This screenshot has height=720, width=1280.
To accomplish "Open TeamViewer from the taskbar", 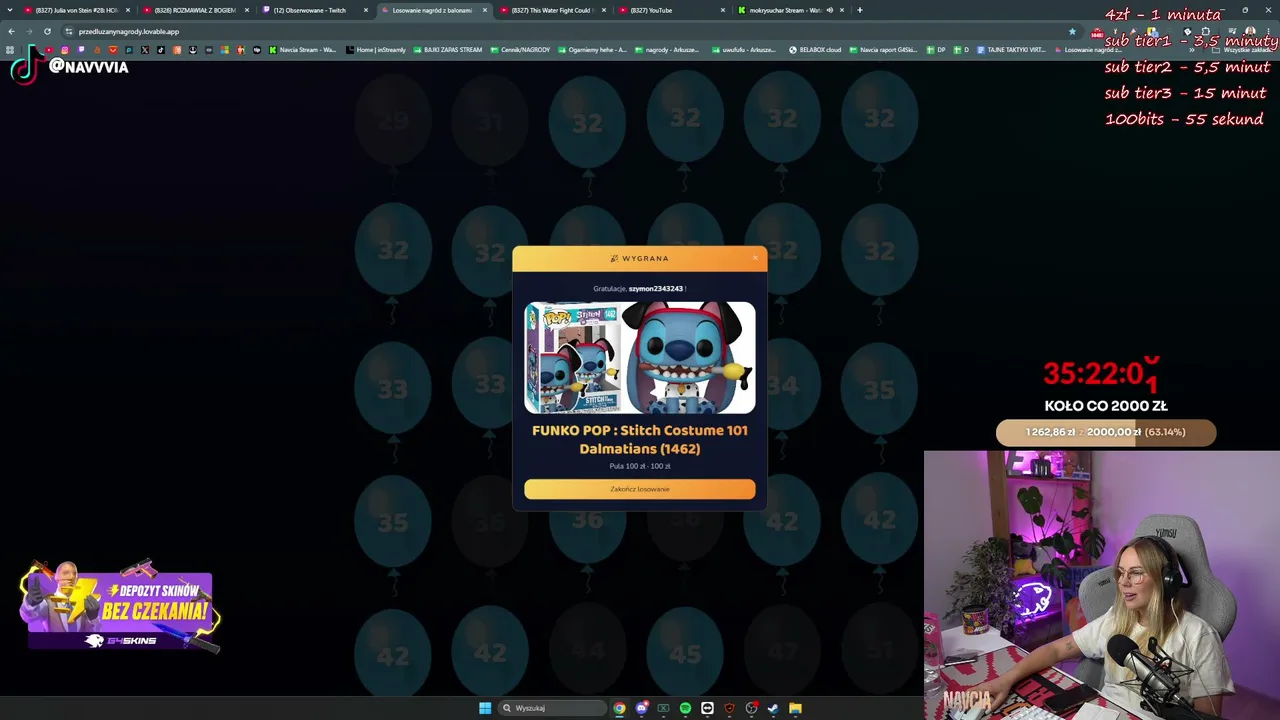I will [x=707, y=708].
